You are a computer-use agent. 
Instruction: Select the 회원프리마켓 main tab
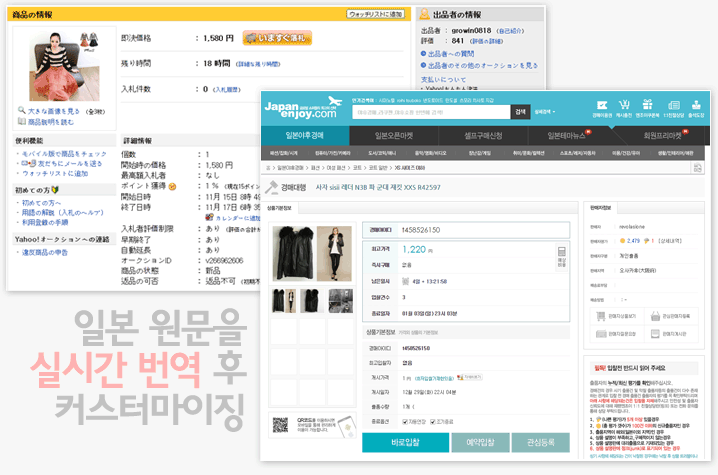point(663,136)
